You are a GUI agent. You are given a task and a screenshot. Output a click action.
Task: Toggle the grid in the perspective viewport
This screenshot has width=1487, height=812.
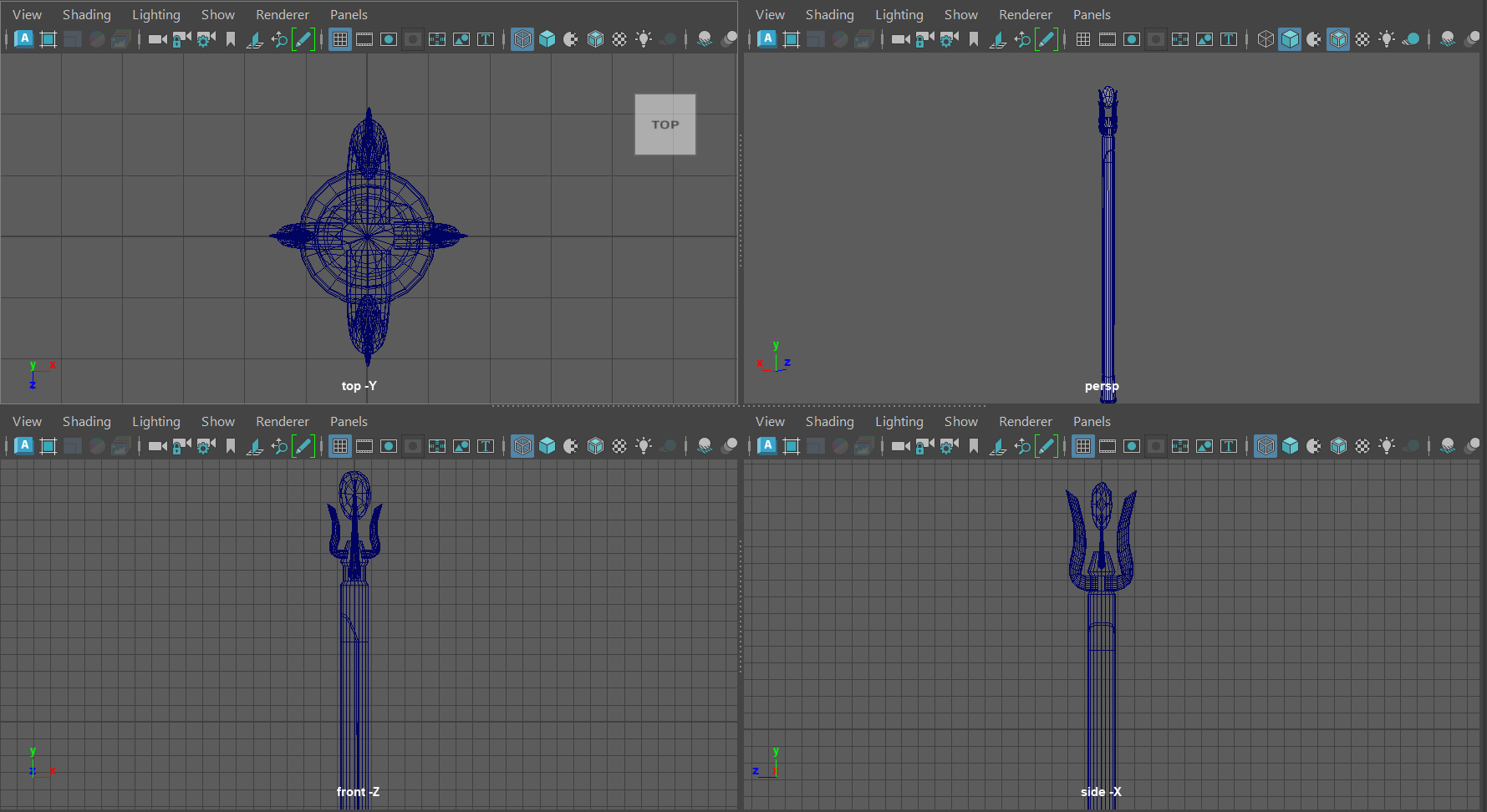point(1083,39)
